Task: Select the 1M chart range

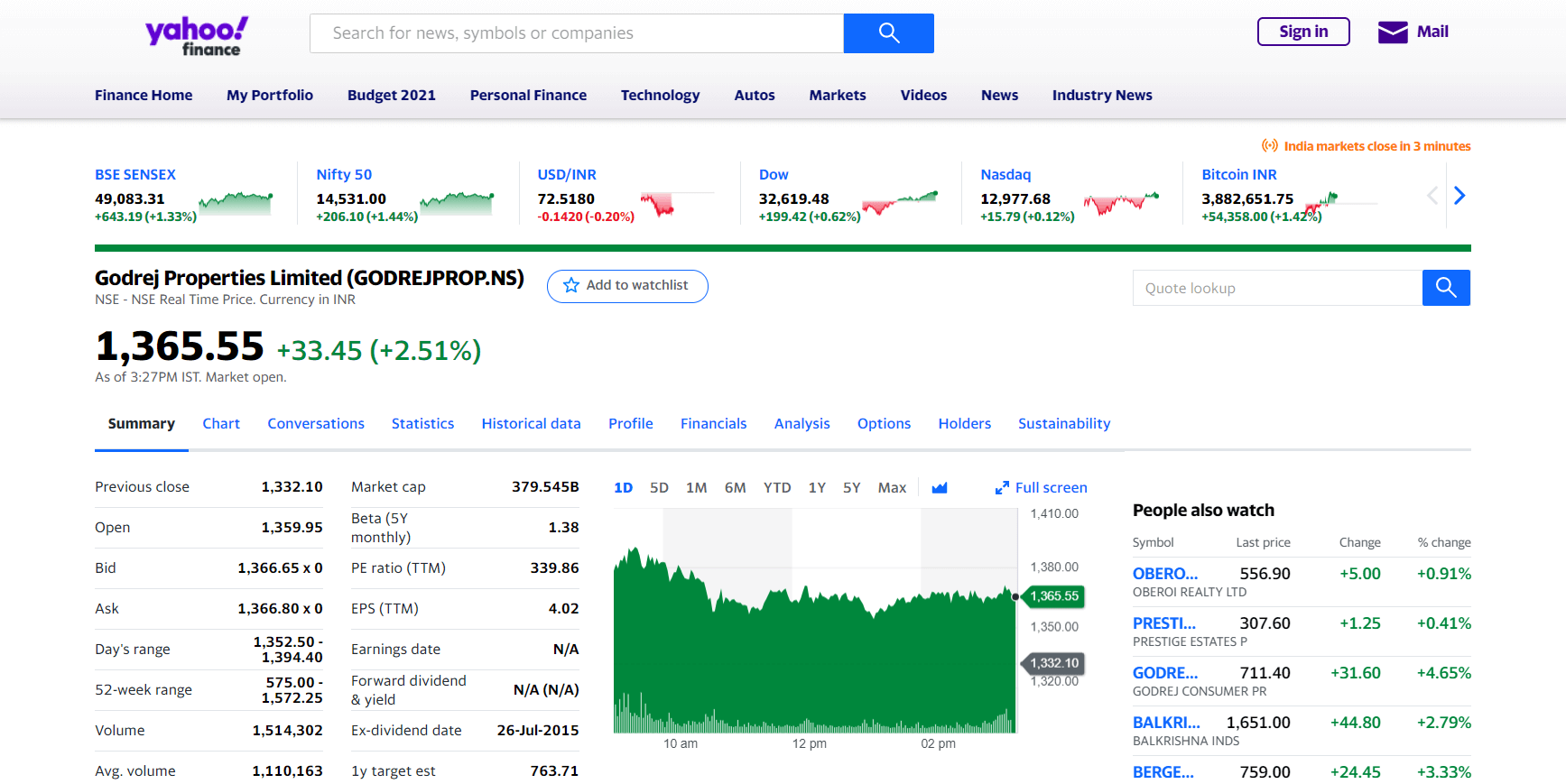Action: (696, 488)
